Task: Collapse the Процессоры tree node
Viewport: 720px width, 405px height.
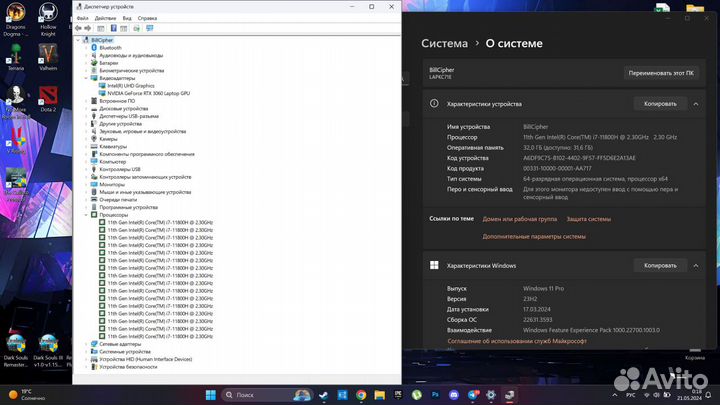Action: pos(87,215)
